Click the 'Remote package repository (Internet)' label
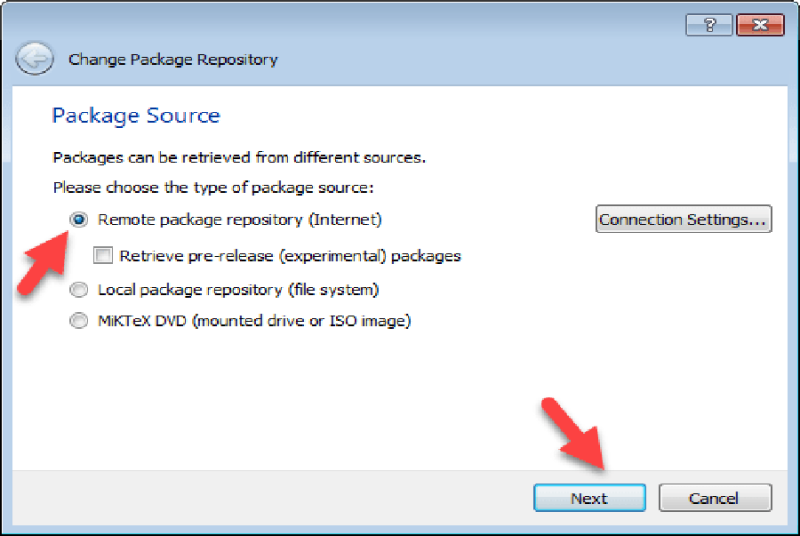 click(240, 219)
